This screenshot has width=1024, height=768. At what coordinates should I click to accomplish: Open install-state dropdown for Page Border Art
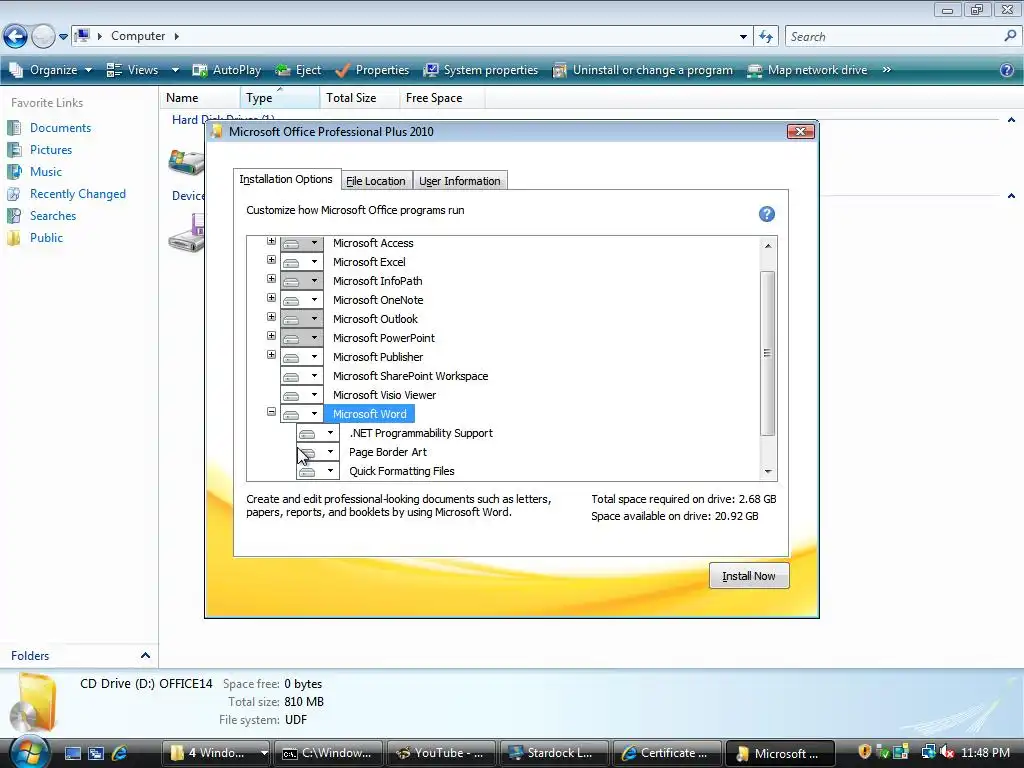point(318,452)
